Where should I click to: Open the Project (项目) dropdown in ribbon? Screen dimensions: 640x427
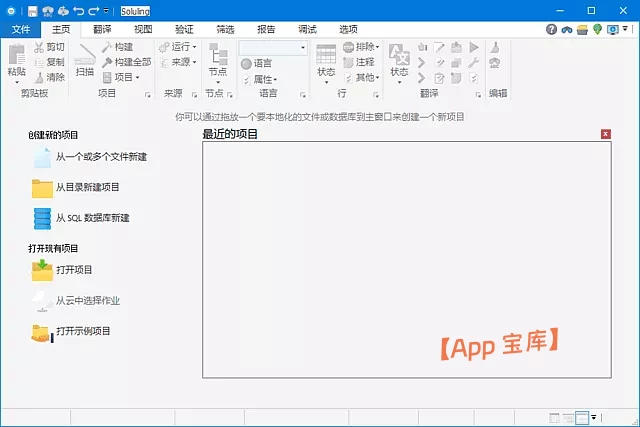(121, 77)
